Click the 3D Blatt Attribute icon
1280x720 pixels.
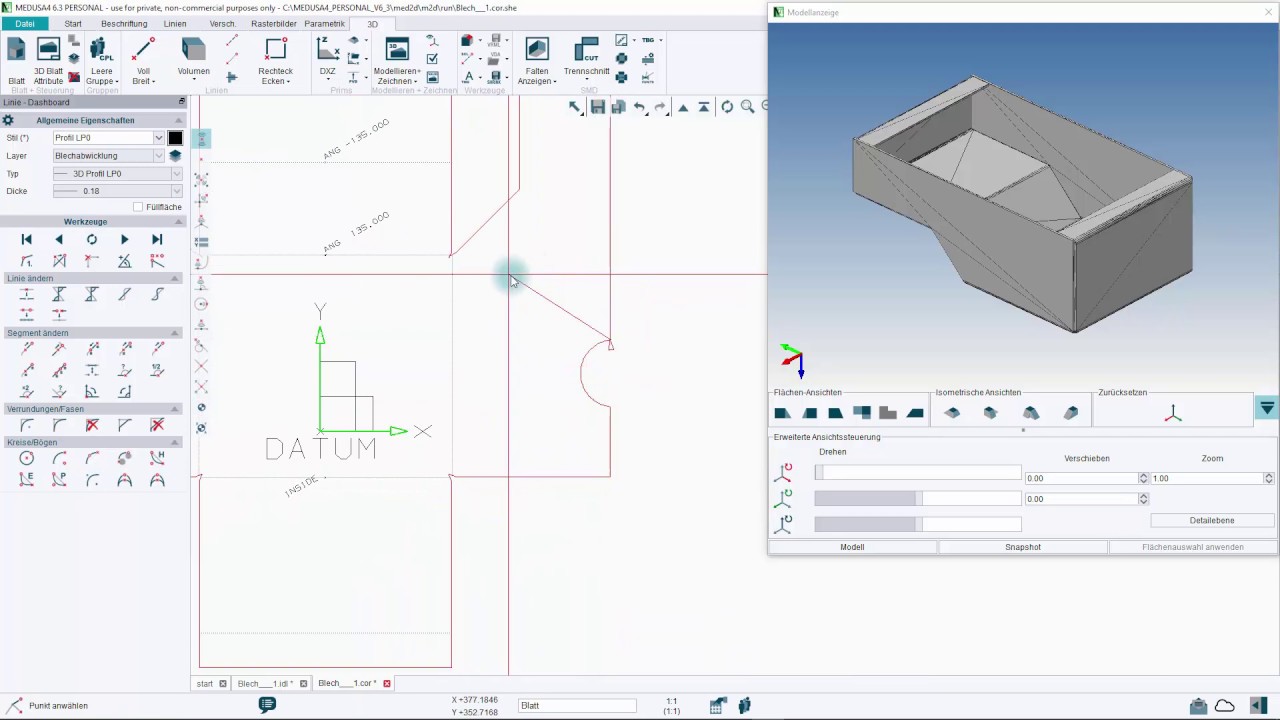point(48,60)
